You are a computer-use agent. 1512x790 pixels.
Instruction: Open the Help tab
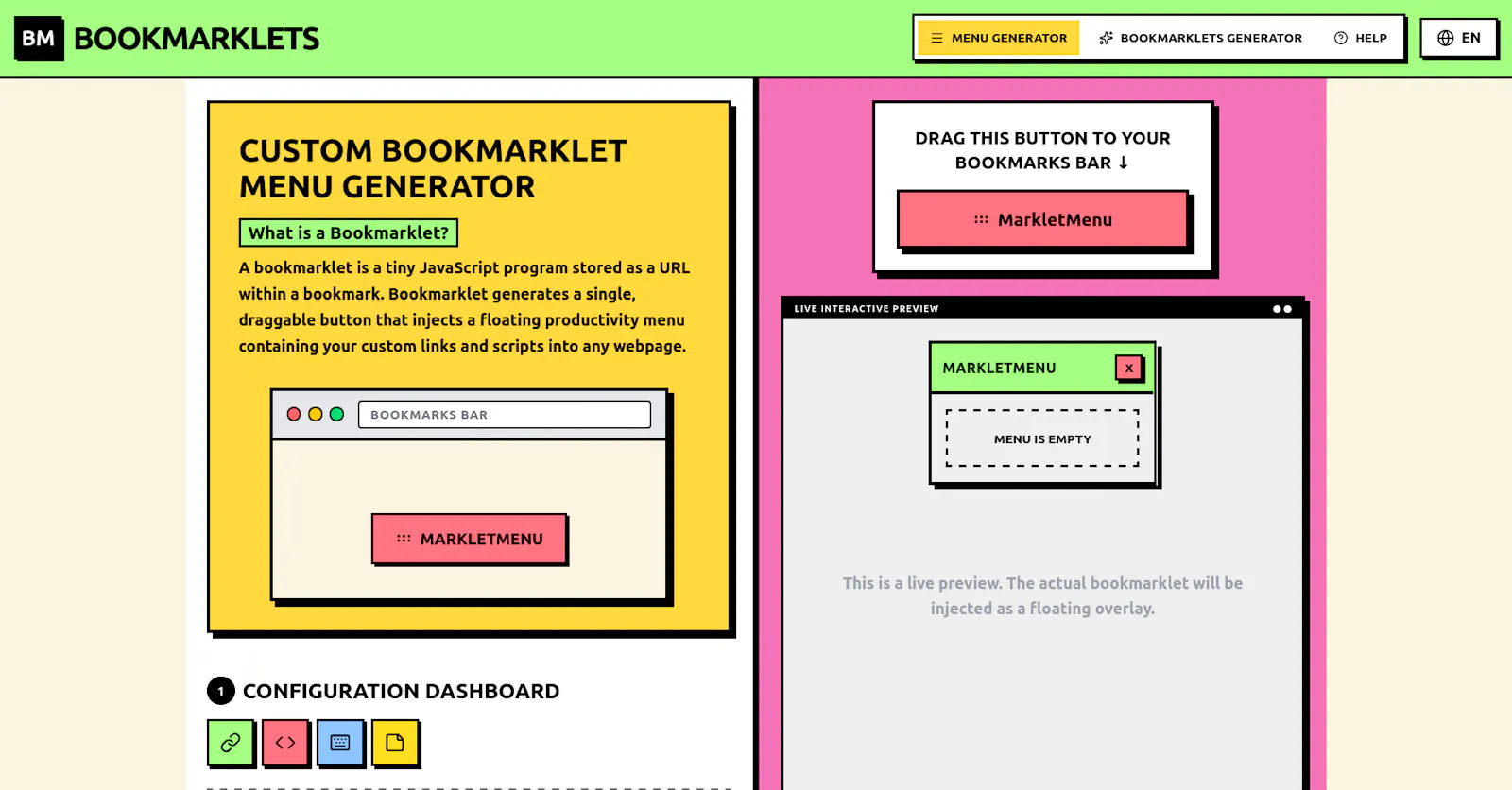1361,38
